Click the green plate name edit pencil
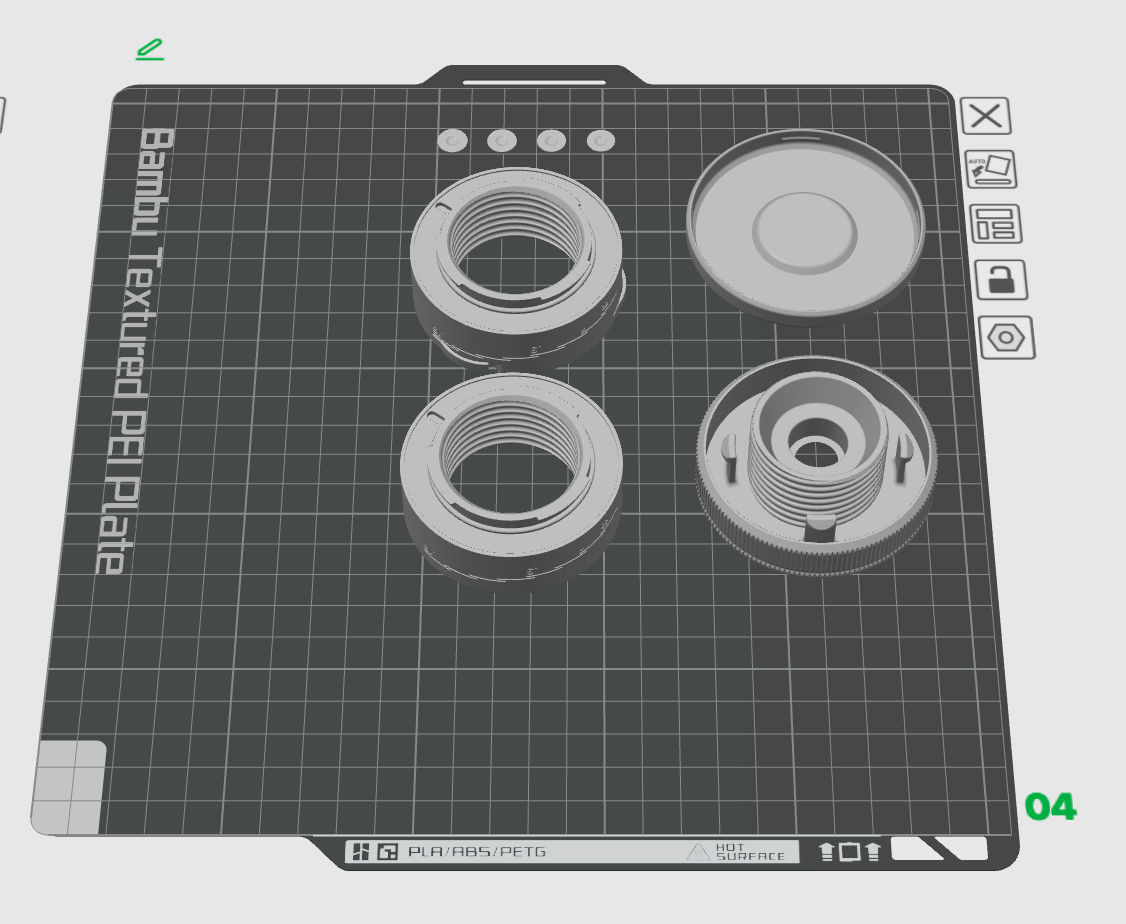 [150, 49]
